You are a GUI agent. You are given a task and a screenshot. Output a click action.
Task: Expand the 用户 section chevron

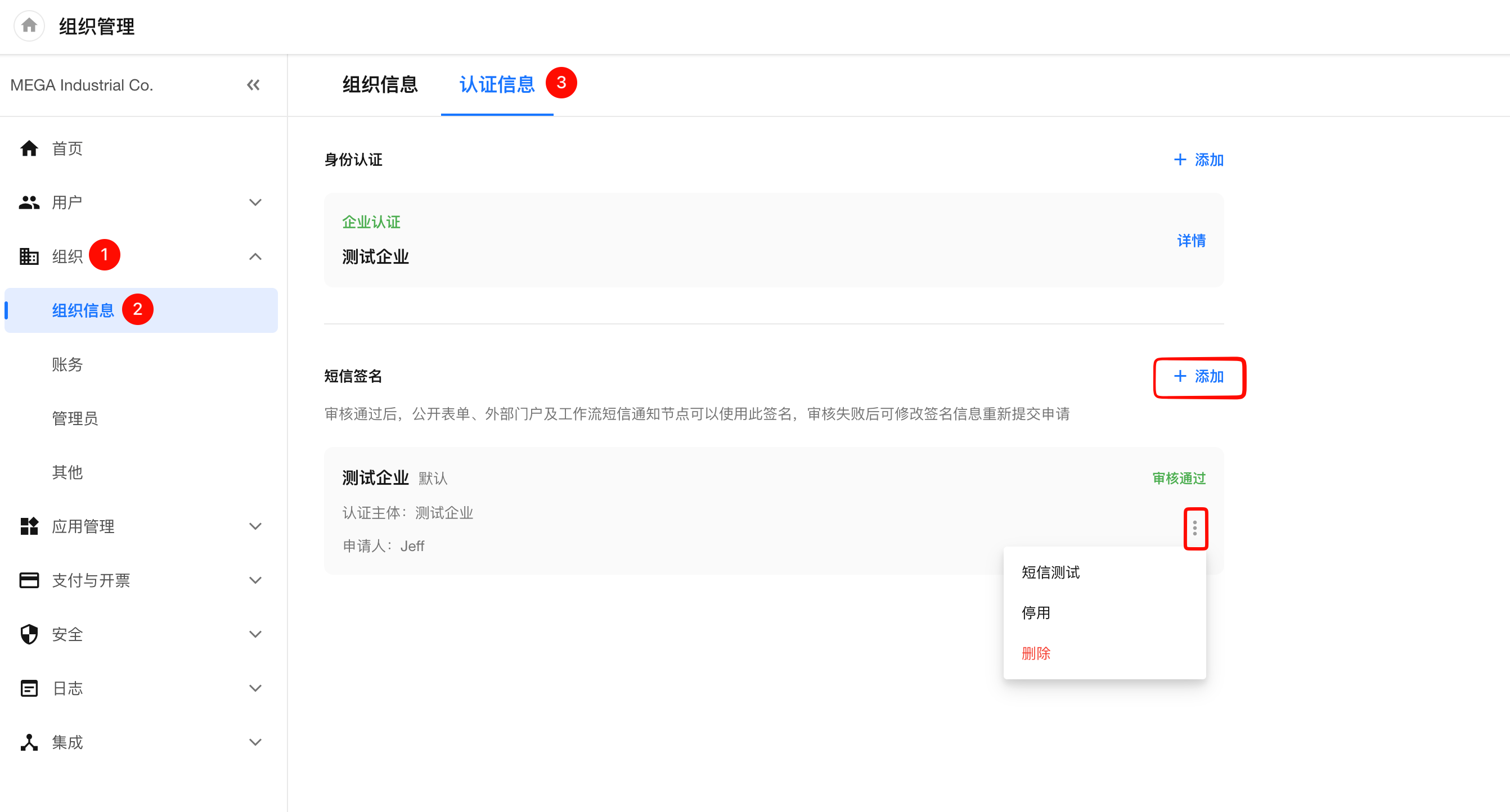pos(255,202)
